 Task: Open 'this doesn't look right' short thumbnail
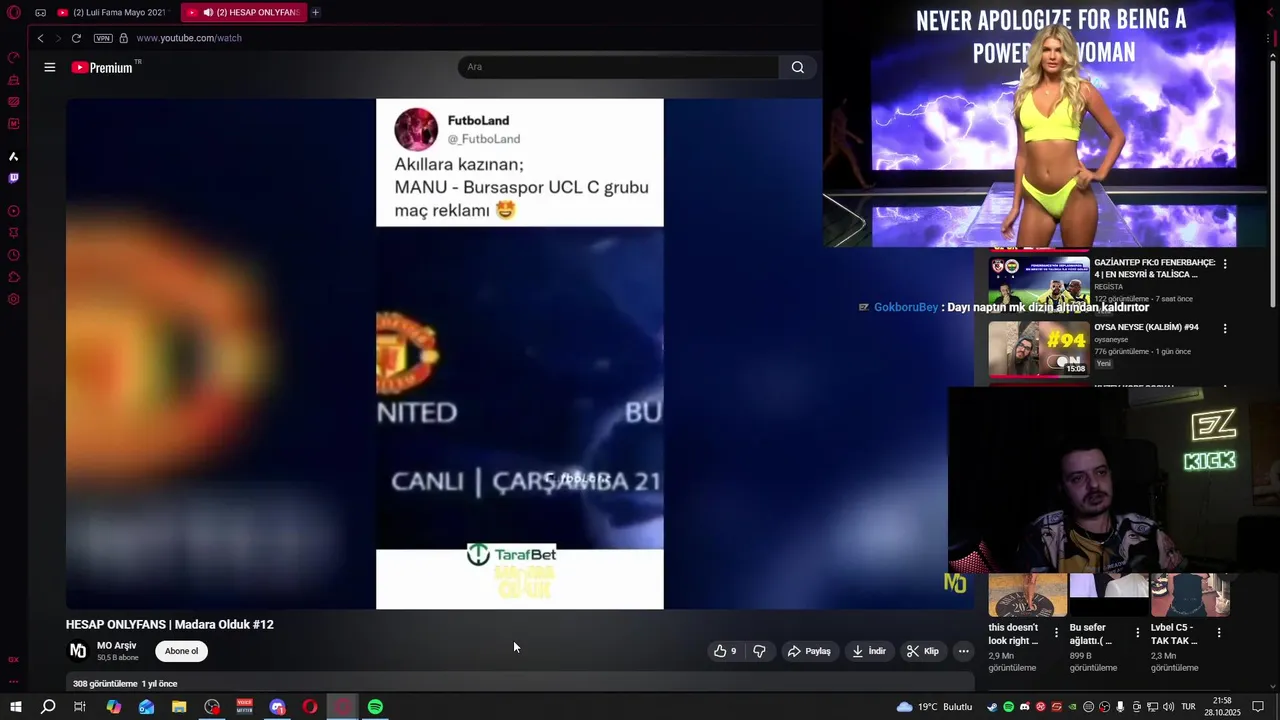tap(1027, 595)
